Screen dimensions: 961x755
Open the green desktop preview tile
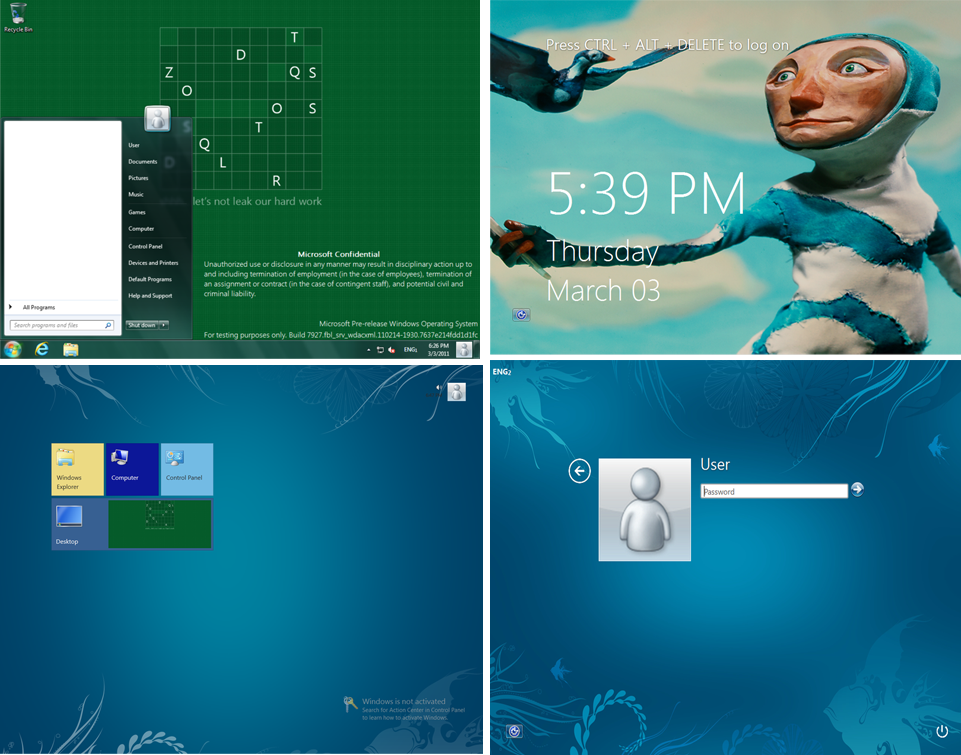pos(160,524)
